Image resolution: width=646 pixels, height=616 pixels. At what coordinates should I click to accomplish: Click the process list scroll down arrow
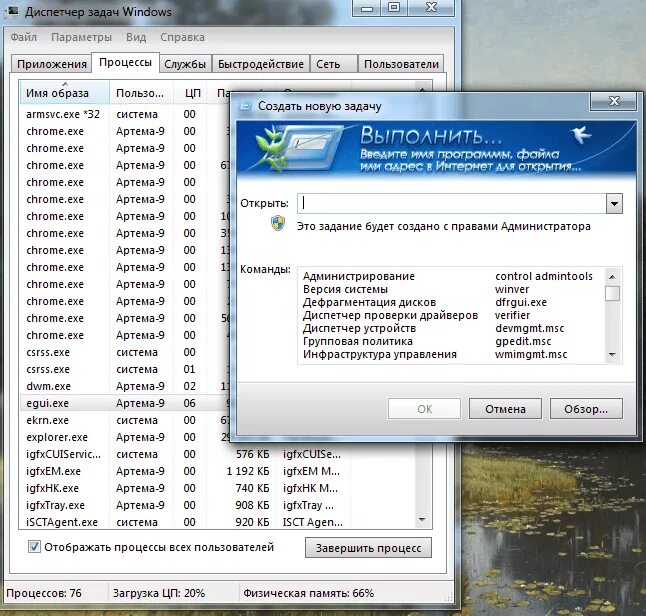pos(422,520)
